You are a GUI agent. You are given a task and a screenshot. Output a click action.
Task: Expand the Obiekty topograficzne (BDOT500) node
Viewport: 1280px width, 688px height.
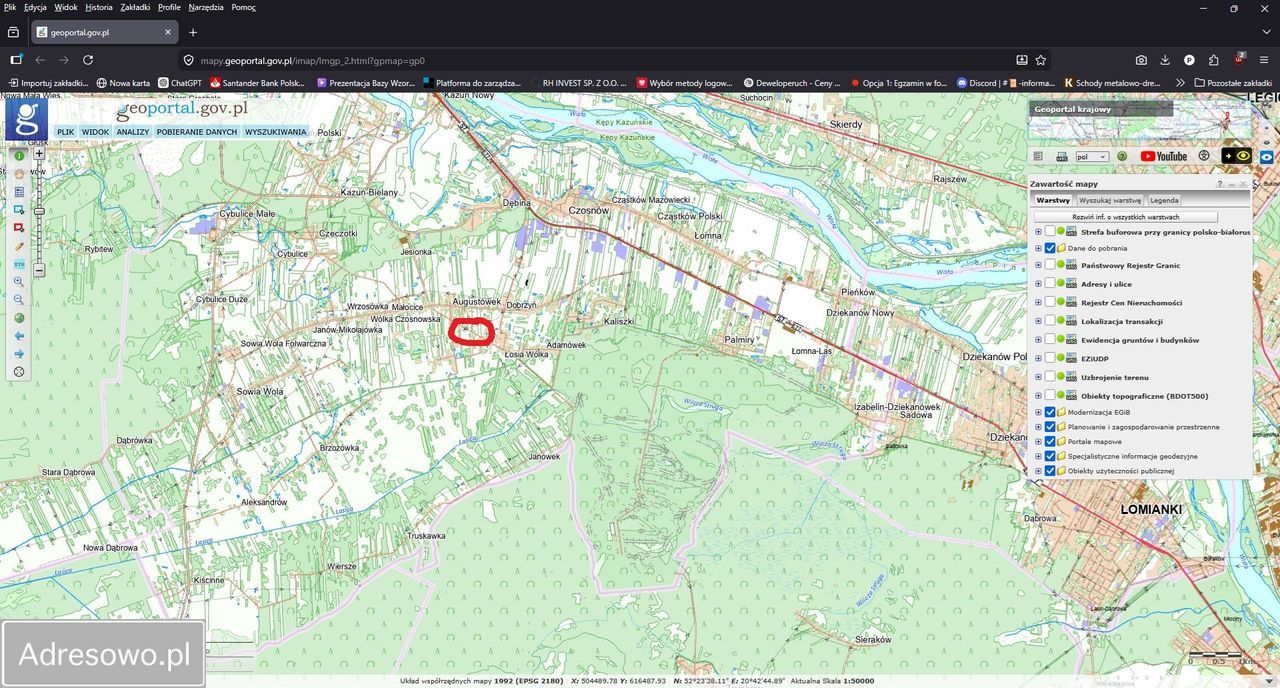1038,396
